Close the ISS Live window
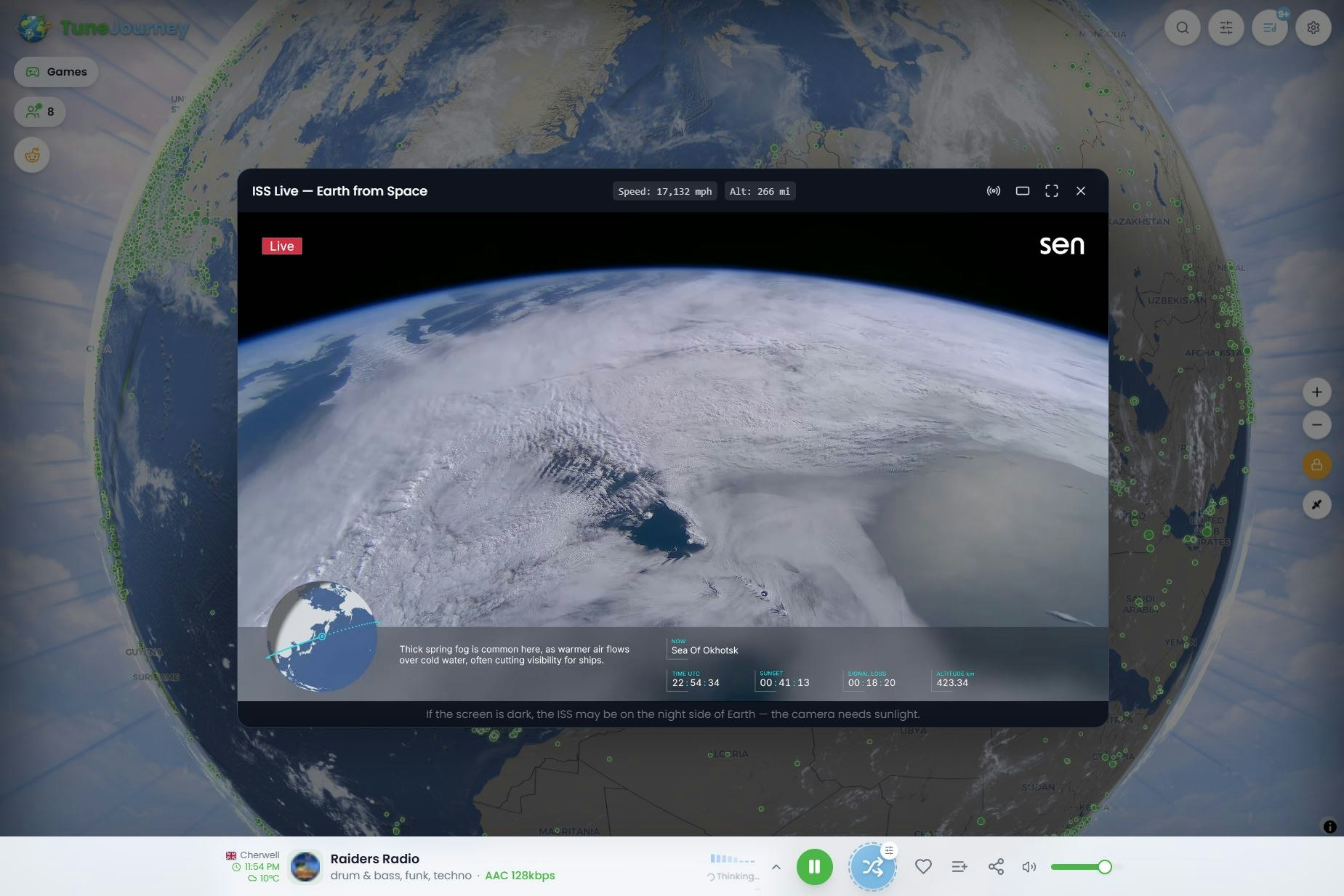 click(1081, 191)
